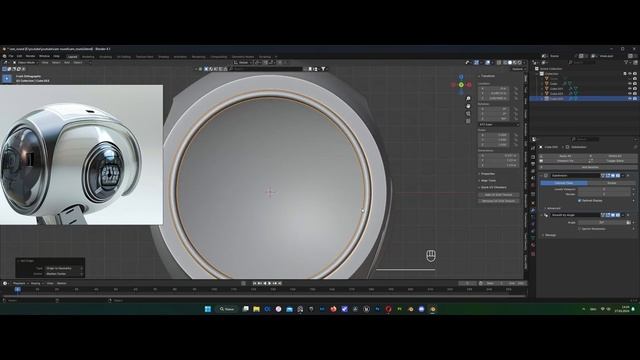This screenshot has height=360, width=640.
Task: Hide Cube.002 with its eye icon
Action: (x=630, y=93)
